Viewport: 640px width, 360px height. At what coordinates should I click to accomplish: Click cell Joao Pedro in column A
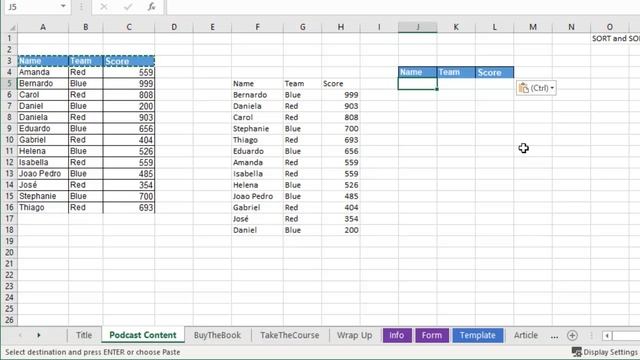click(x=43, y=174)
